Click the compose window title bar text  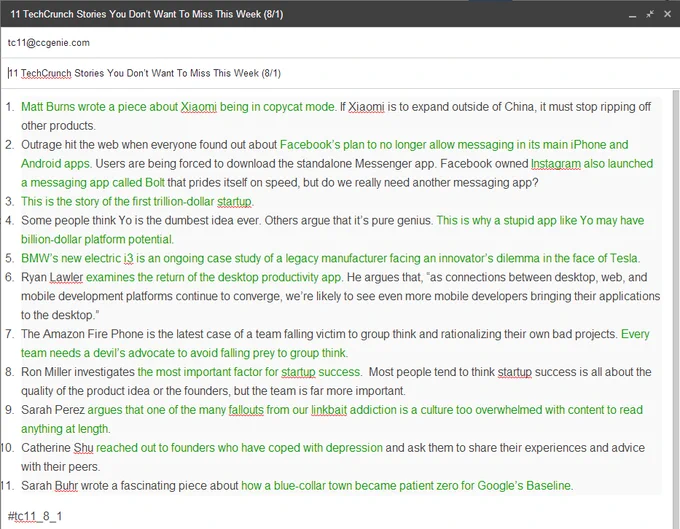tap(147, 14)
